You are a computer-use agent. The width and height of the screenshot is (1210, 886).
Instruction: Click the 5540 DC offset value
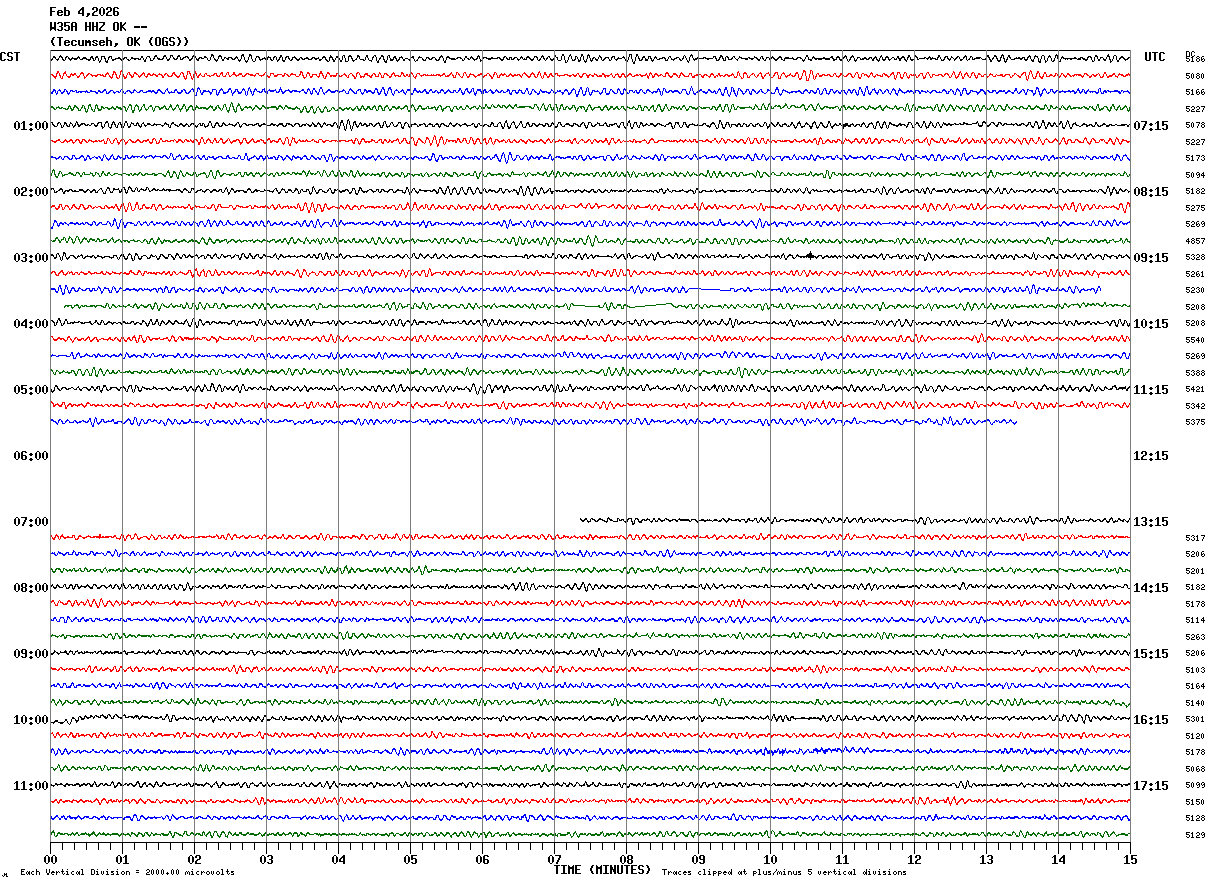[1195, 340]
